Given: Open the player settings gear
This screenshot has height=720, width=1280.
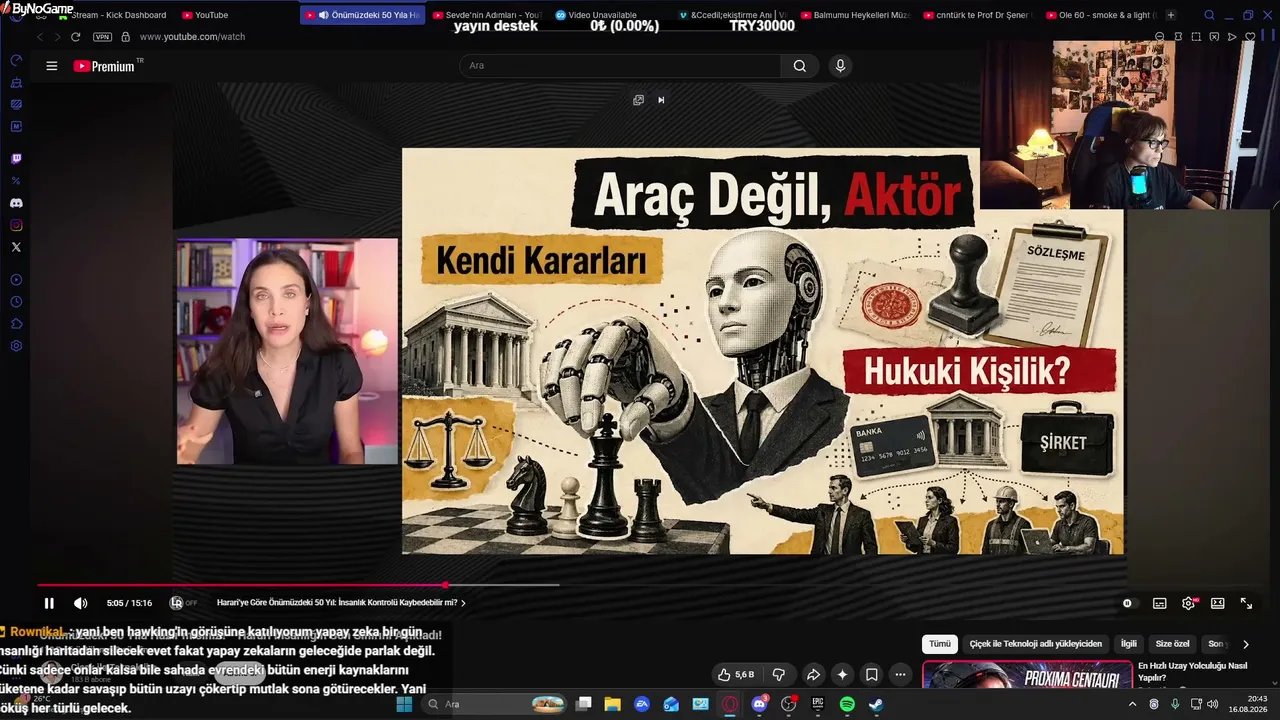Looking at the screenshot, I should [x=1189, y=603].
